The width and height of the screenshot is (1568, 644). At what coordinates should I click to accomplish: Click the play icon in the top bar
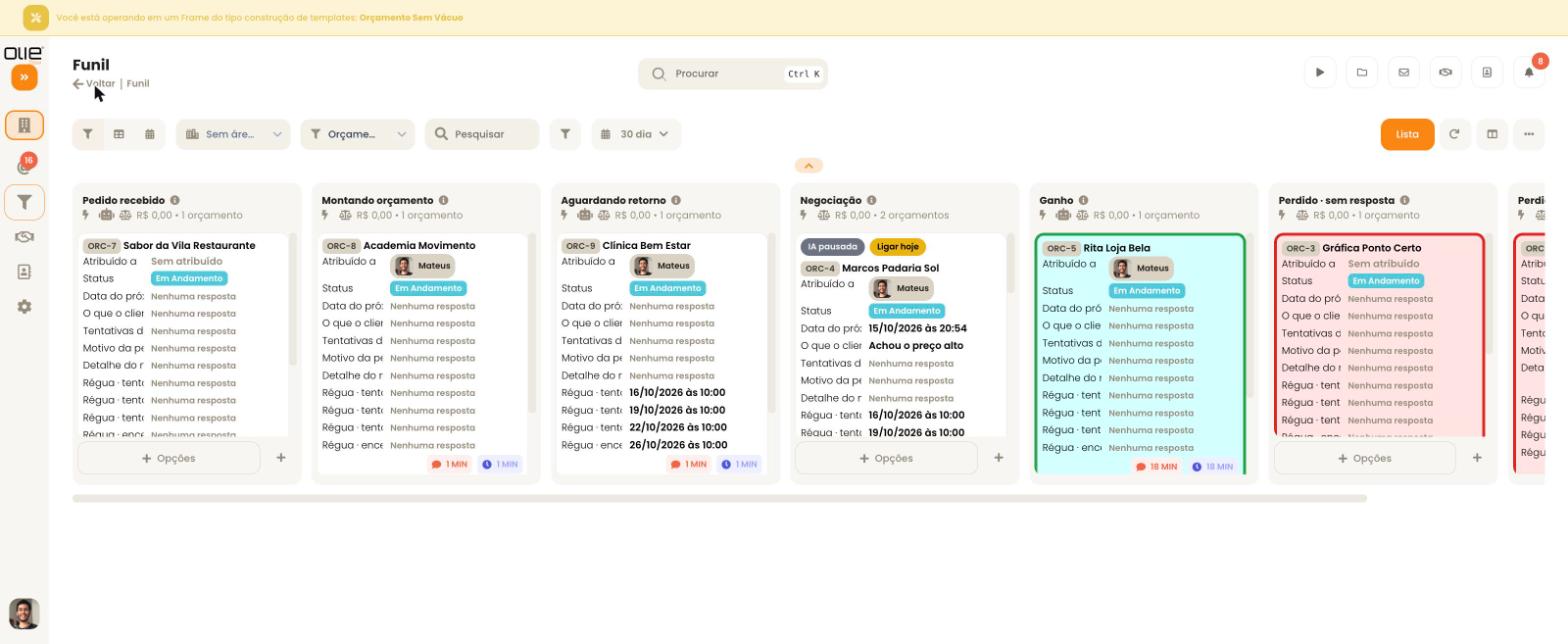coord(1320,73)
